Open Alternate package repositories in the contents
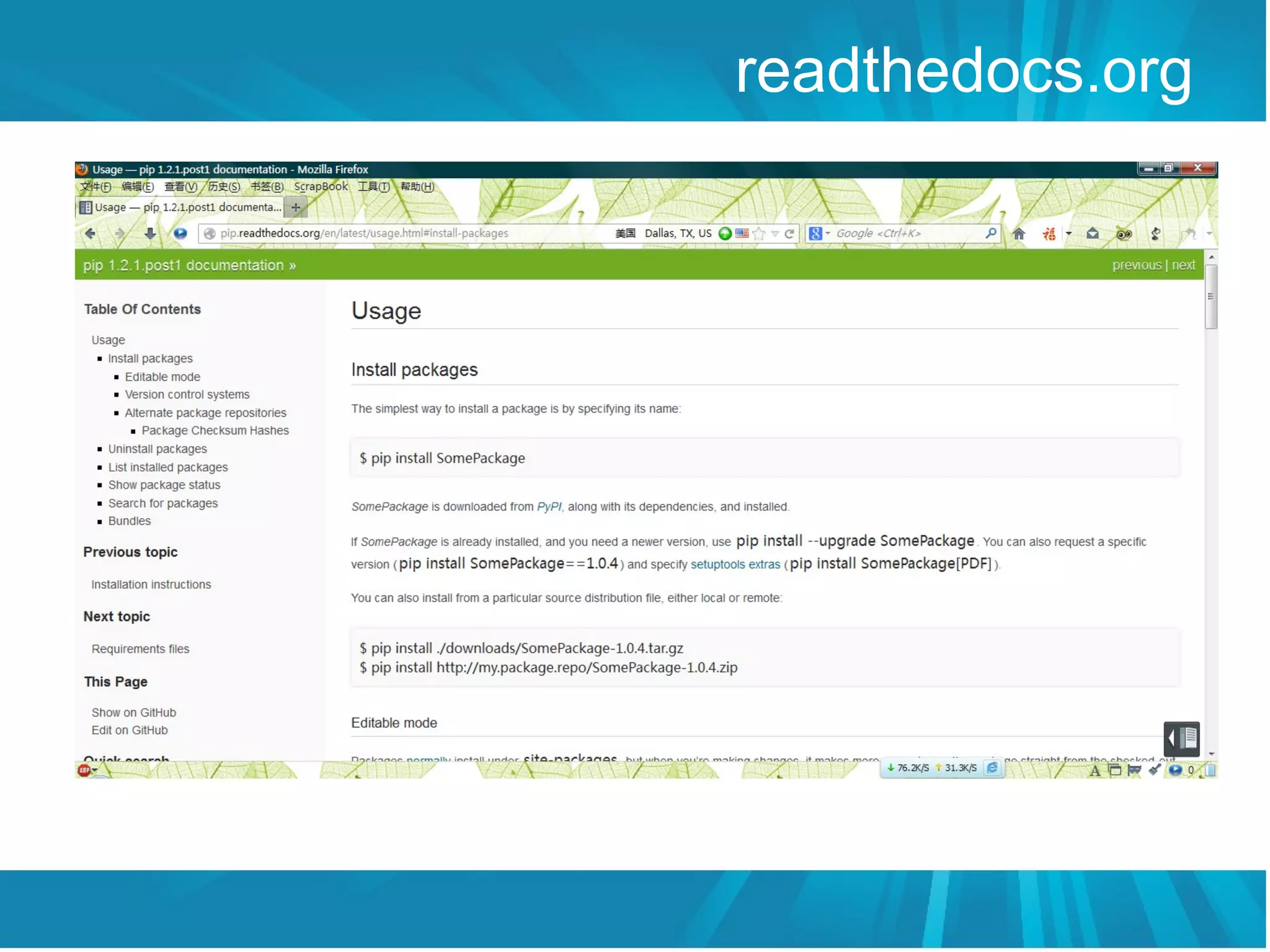Image resolution: width=1270 pixels, height=952 pixels. coord(205,413)
